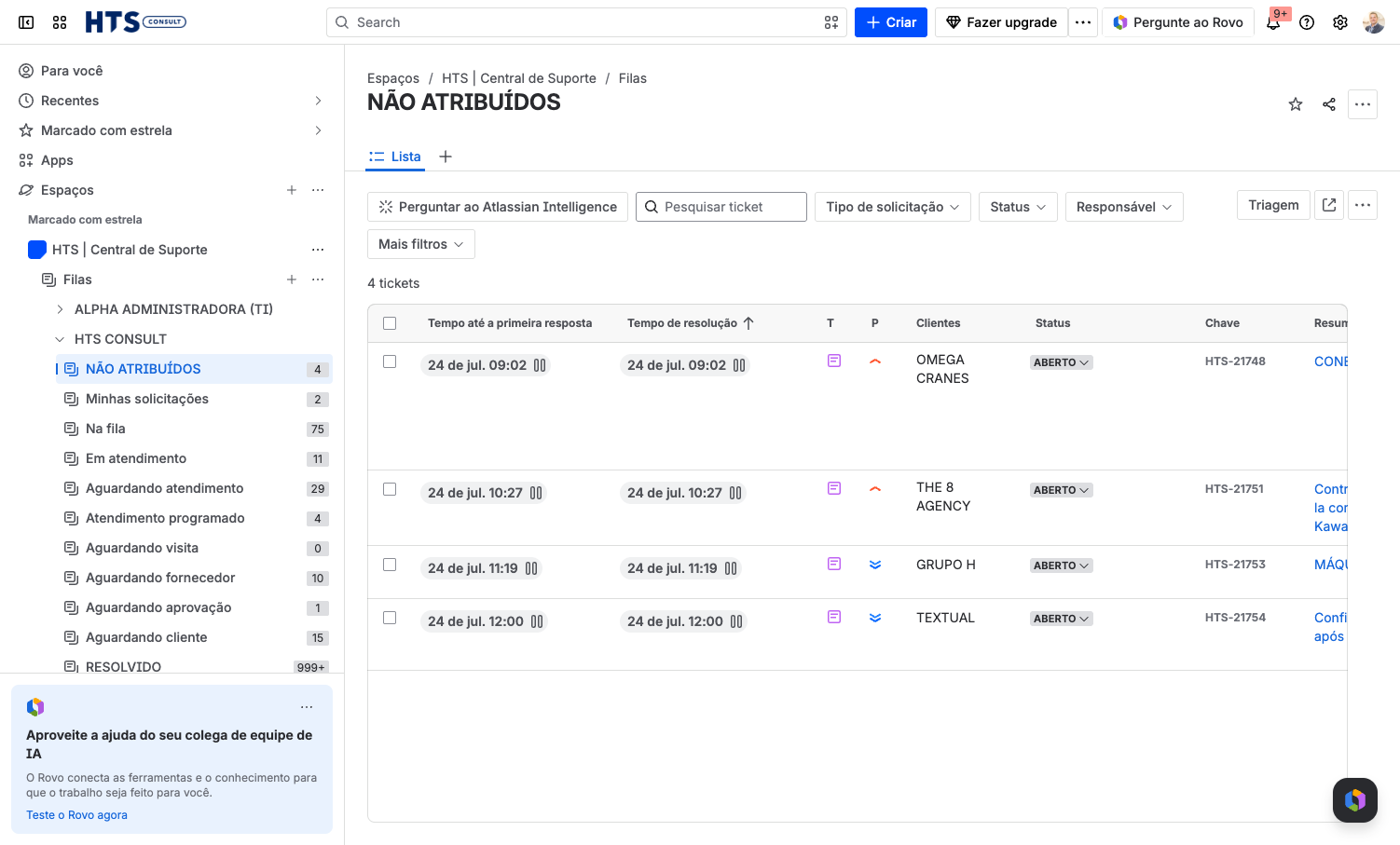Check the HTS-21748 OMEGA CRANES ticket checkbox
The image size is (1400, 845).
click(x=390, y=361)
